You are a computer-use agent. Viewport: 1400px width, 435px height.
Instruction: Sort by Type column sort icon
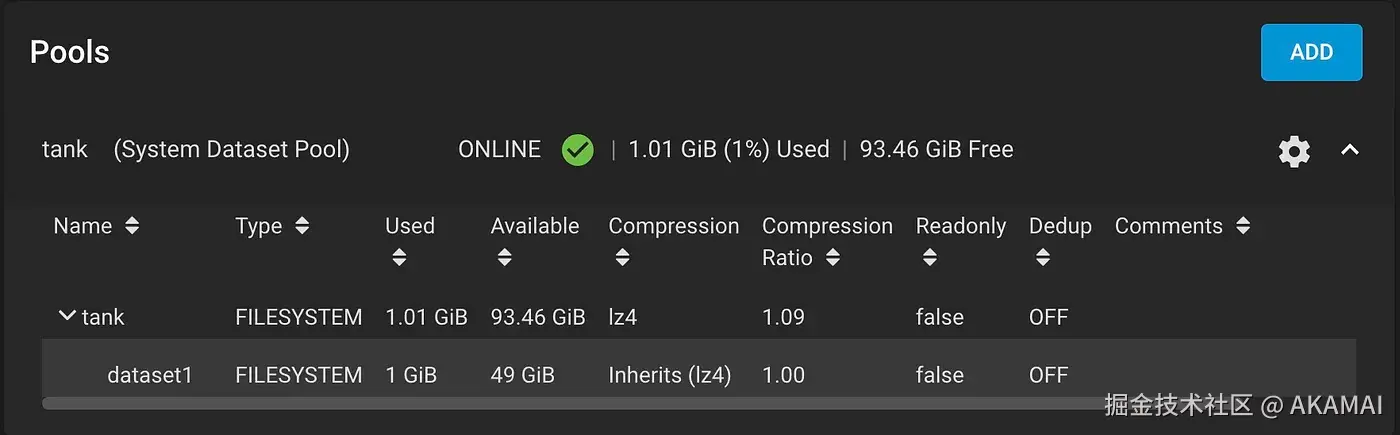tap(302, 226)
